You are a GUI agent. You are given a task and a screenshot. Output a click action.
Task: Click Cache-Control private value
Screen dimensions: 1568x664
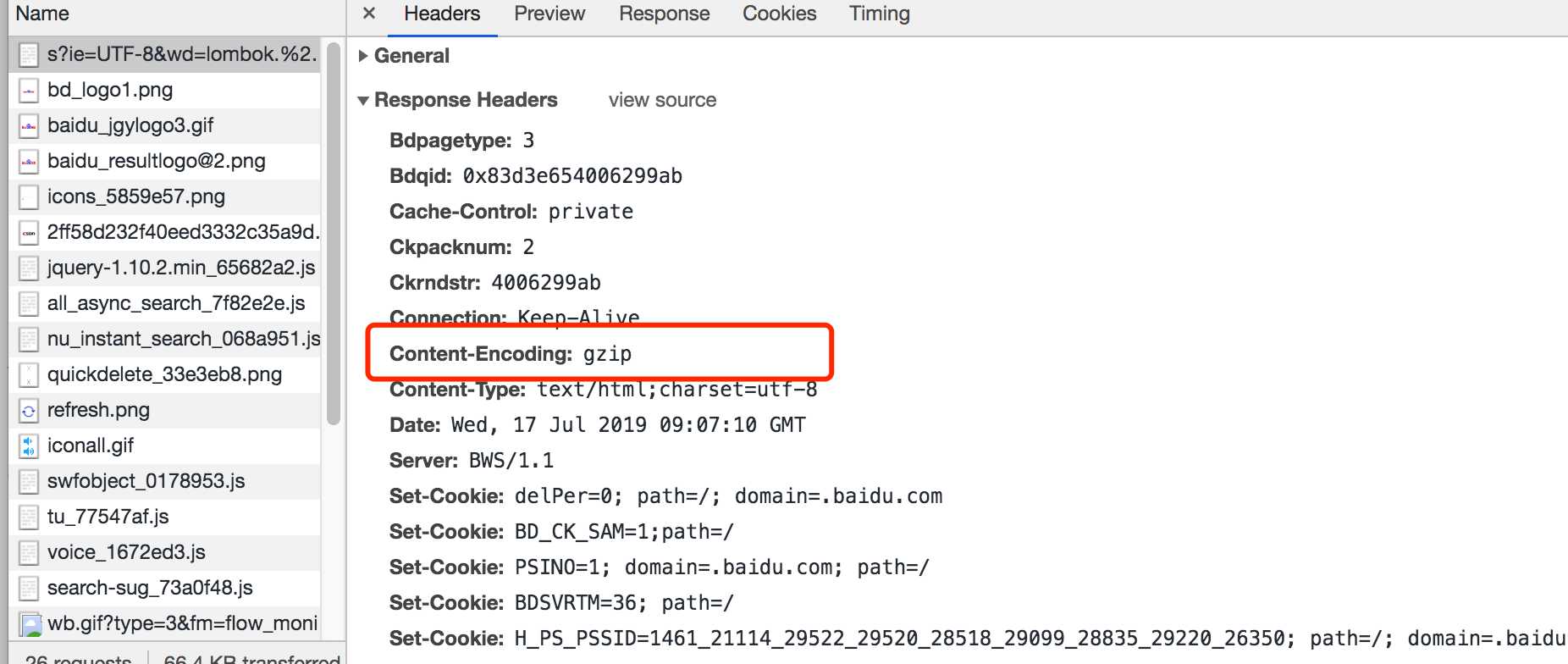pyautogui.click(x=590, y=212)
